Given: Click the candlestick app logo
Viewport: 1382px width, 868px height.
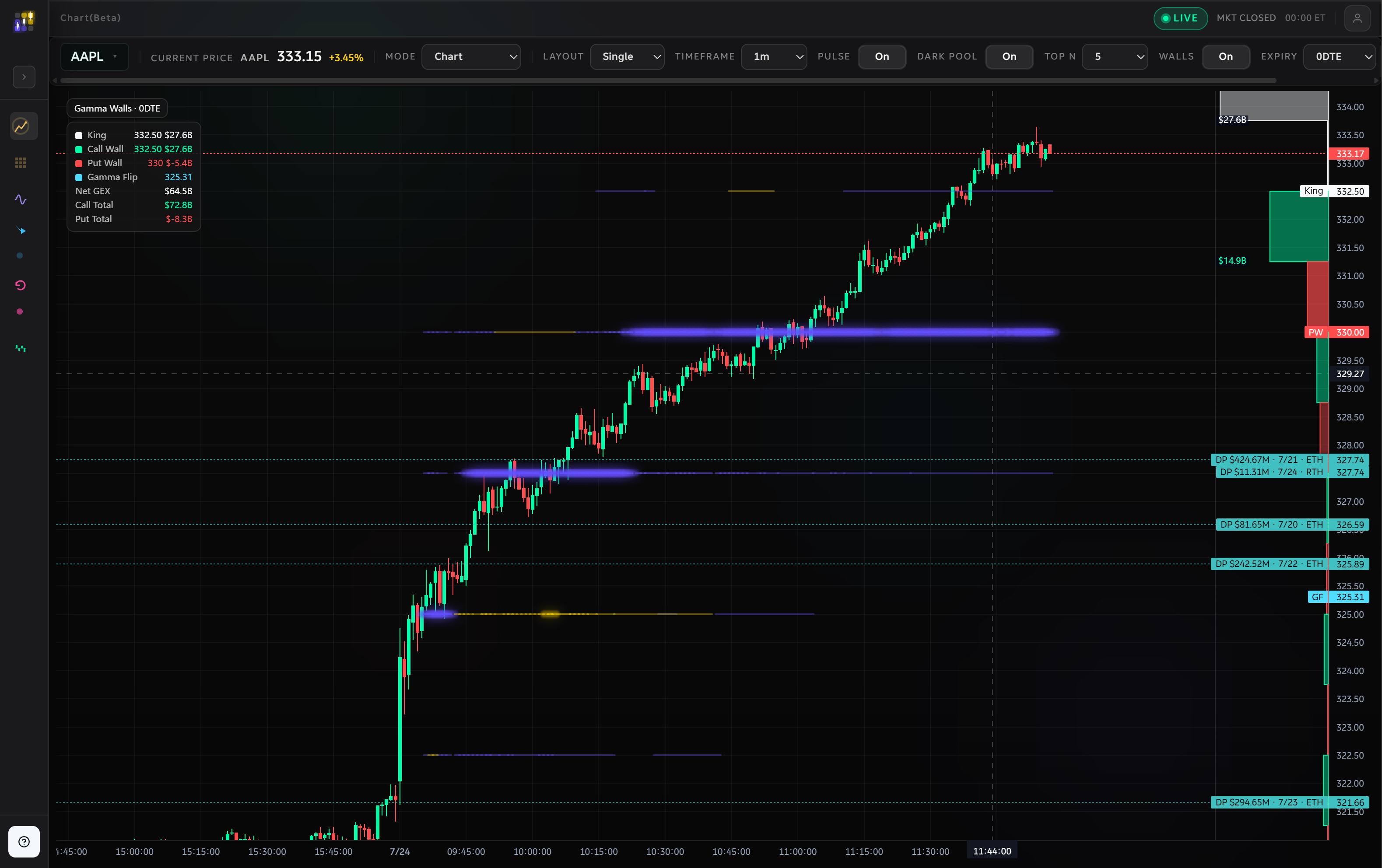Looking at the screenshot, I should (24, 21).
